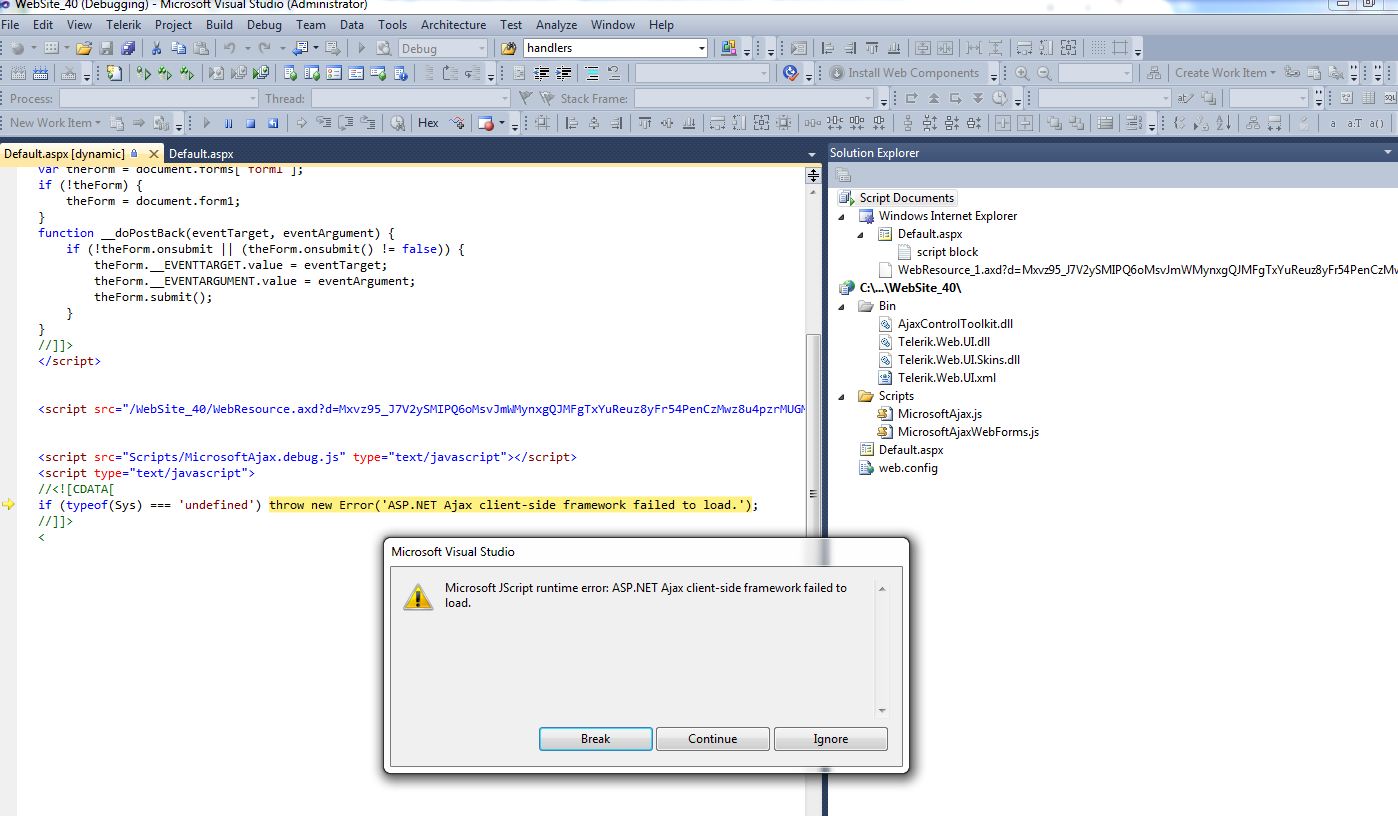
Task: Click the Stop Debugging square icon
Action: point(250,123)
